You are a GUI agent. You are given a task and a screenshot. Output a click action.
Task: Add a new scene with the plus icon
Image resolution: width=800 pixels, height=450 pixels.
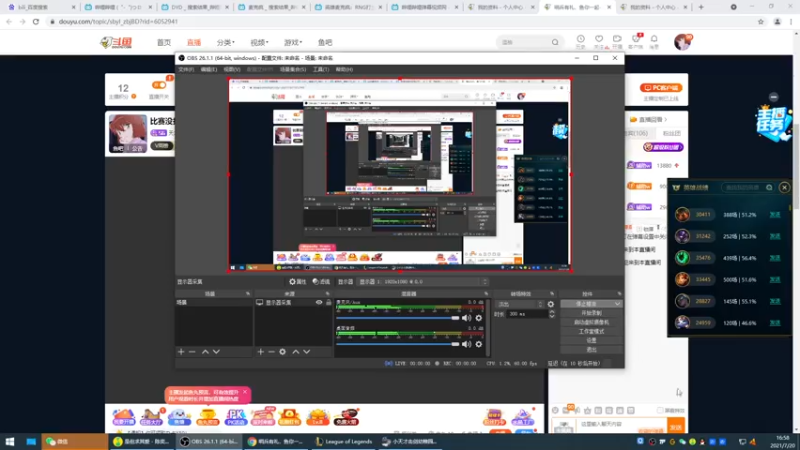point(181,352)
